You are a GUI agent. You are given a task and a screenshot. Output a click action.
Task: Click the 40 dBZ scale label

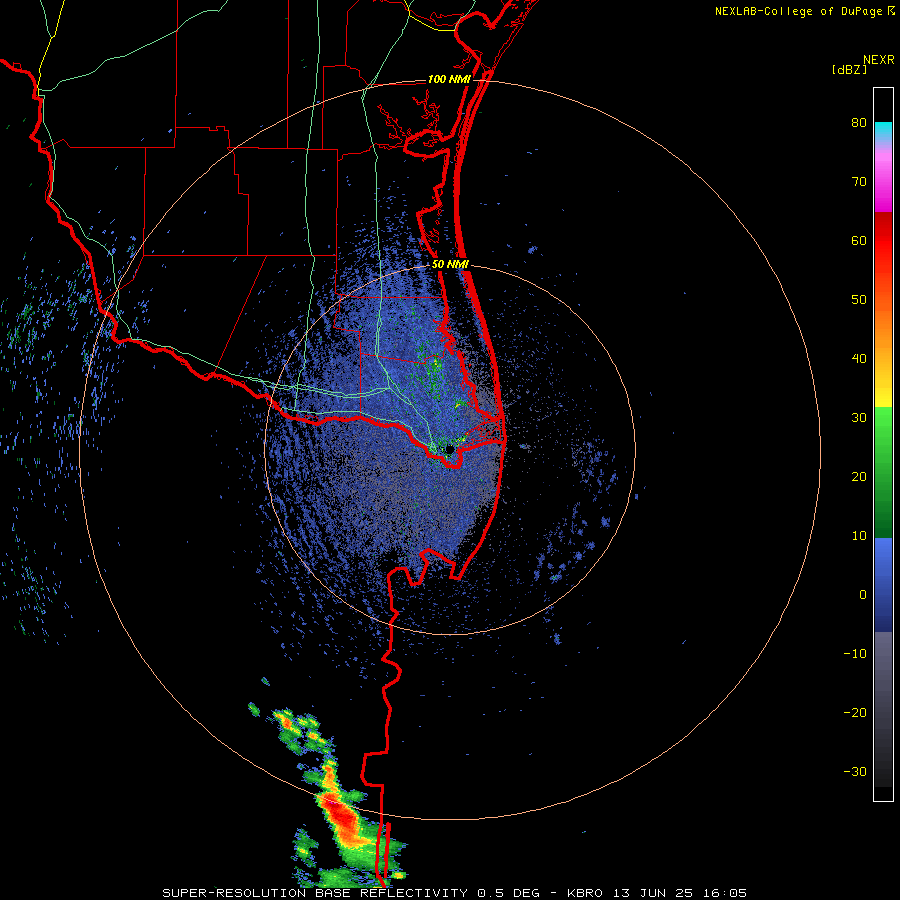(859, 359)
